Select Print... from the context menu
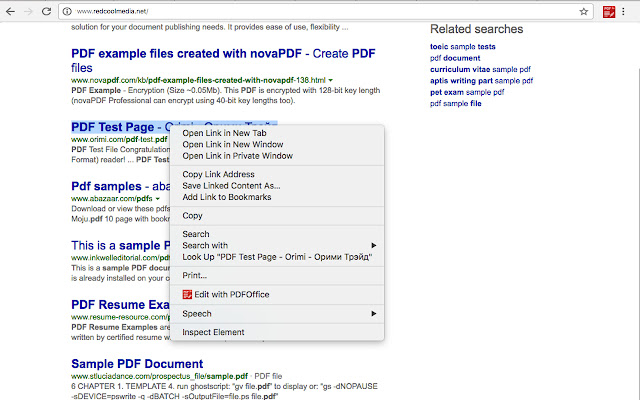This screenshot has width=640, height=400. 194,276
